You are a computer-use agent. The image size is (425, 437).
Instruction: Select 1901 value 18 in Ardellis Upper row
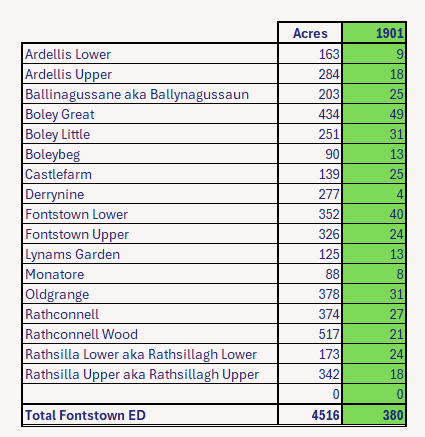(374, 74)
